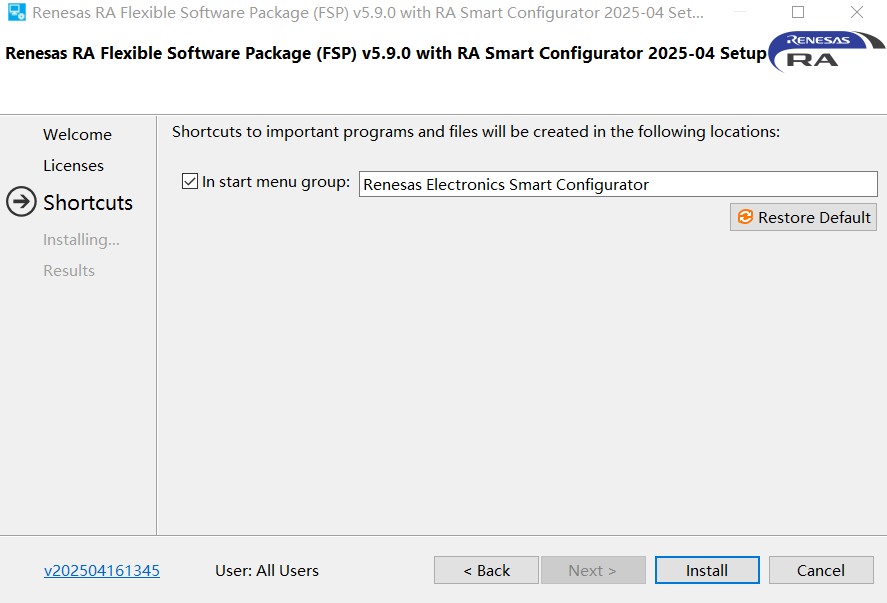
Task: Cancel the setup wizard
Action: (x=821, y=571)
